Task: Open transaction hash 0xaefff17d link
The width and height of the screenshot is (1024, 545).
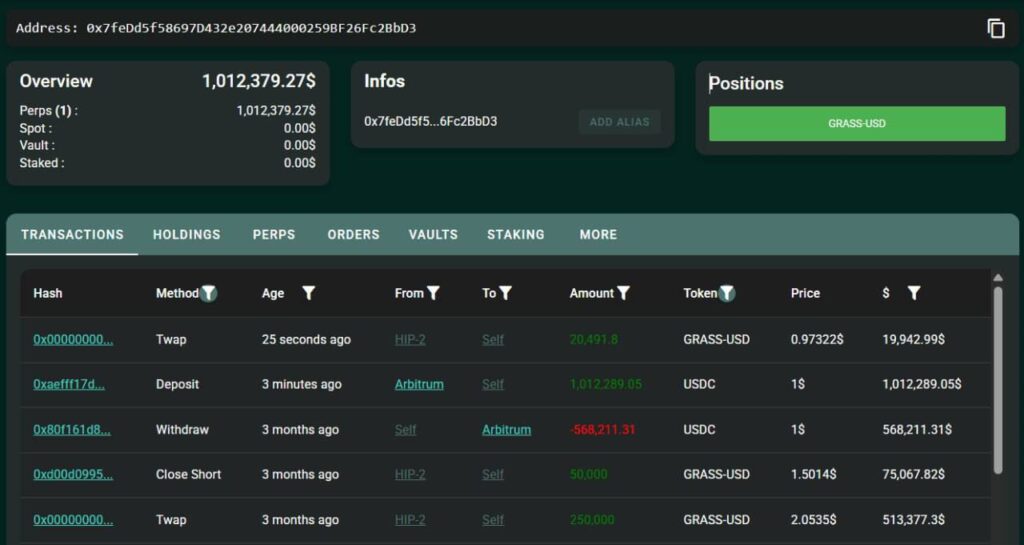Action: 69,384
